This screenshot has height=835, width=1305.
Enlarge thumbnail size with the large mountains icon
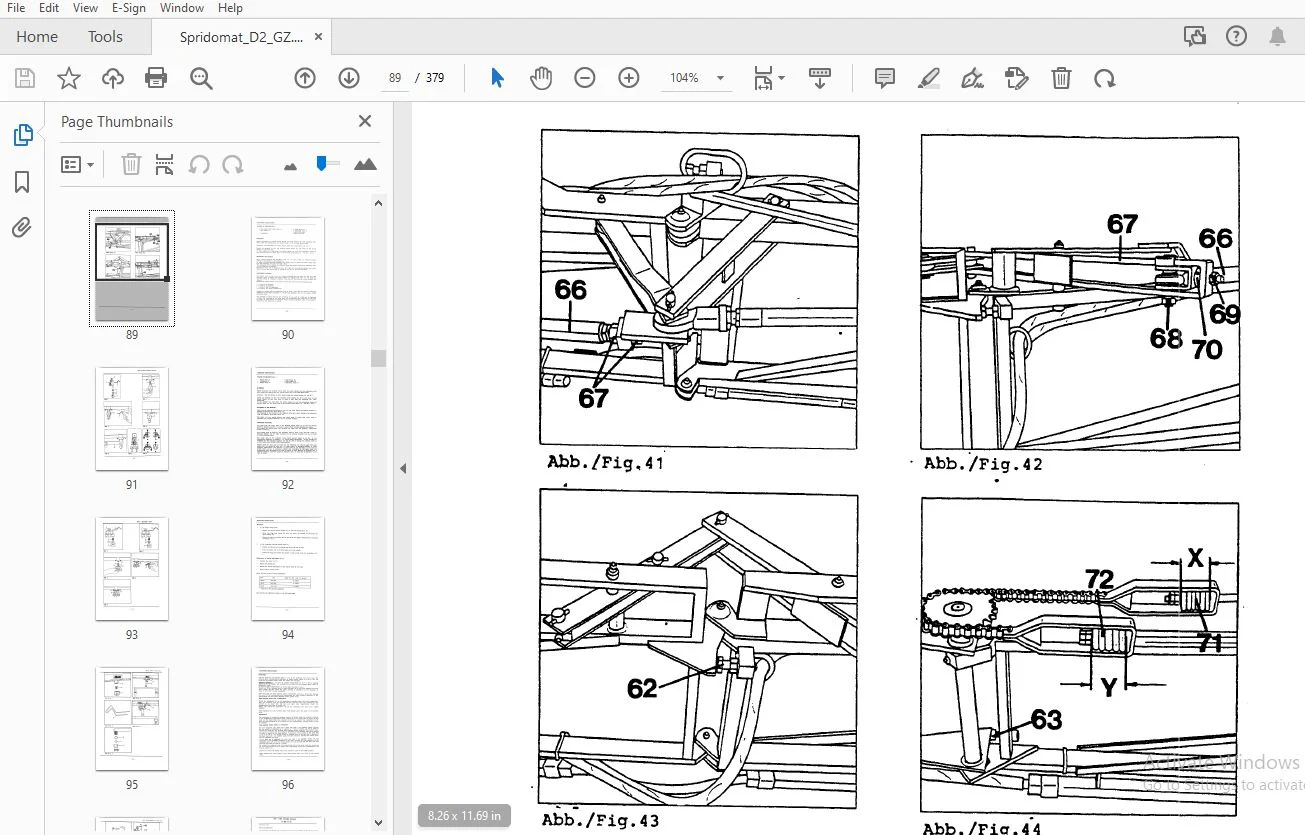365,164
